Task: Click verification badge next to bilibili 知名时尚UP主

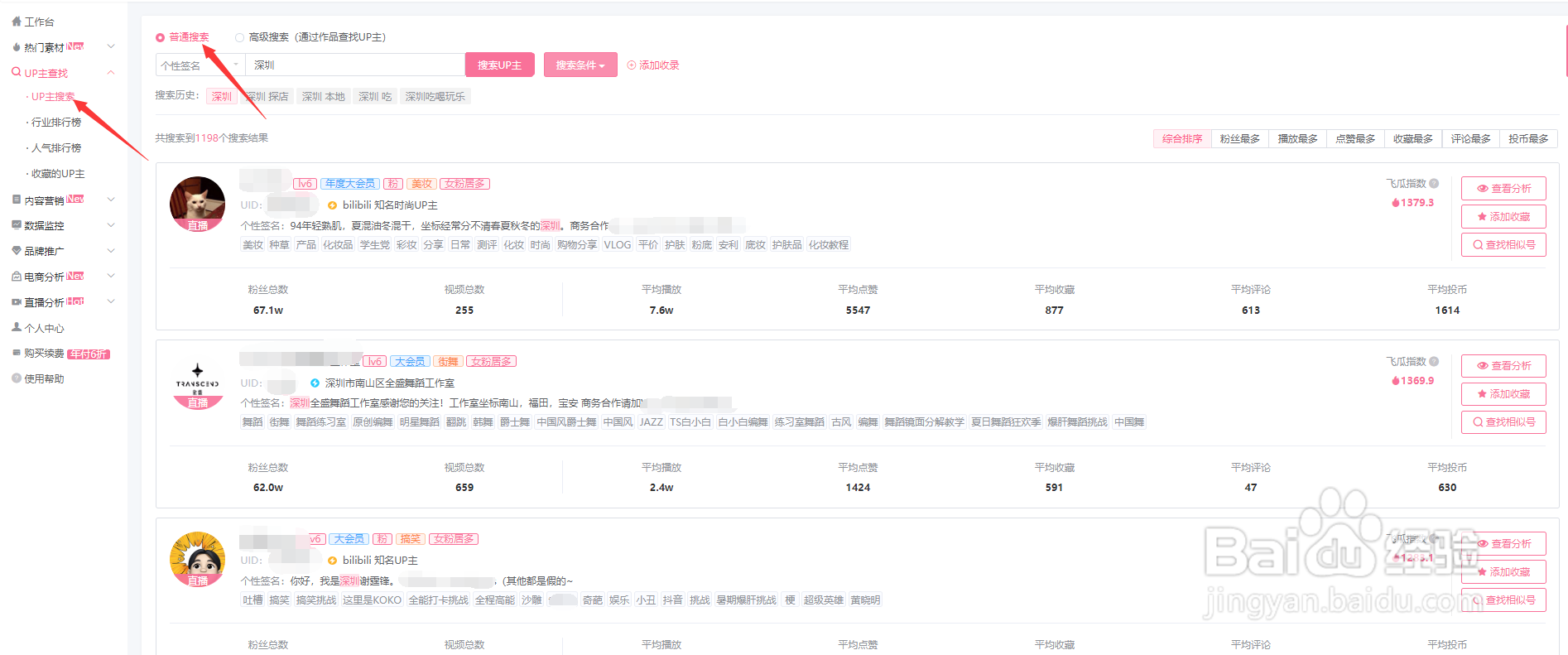Action: [332, 205]
